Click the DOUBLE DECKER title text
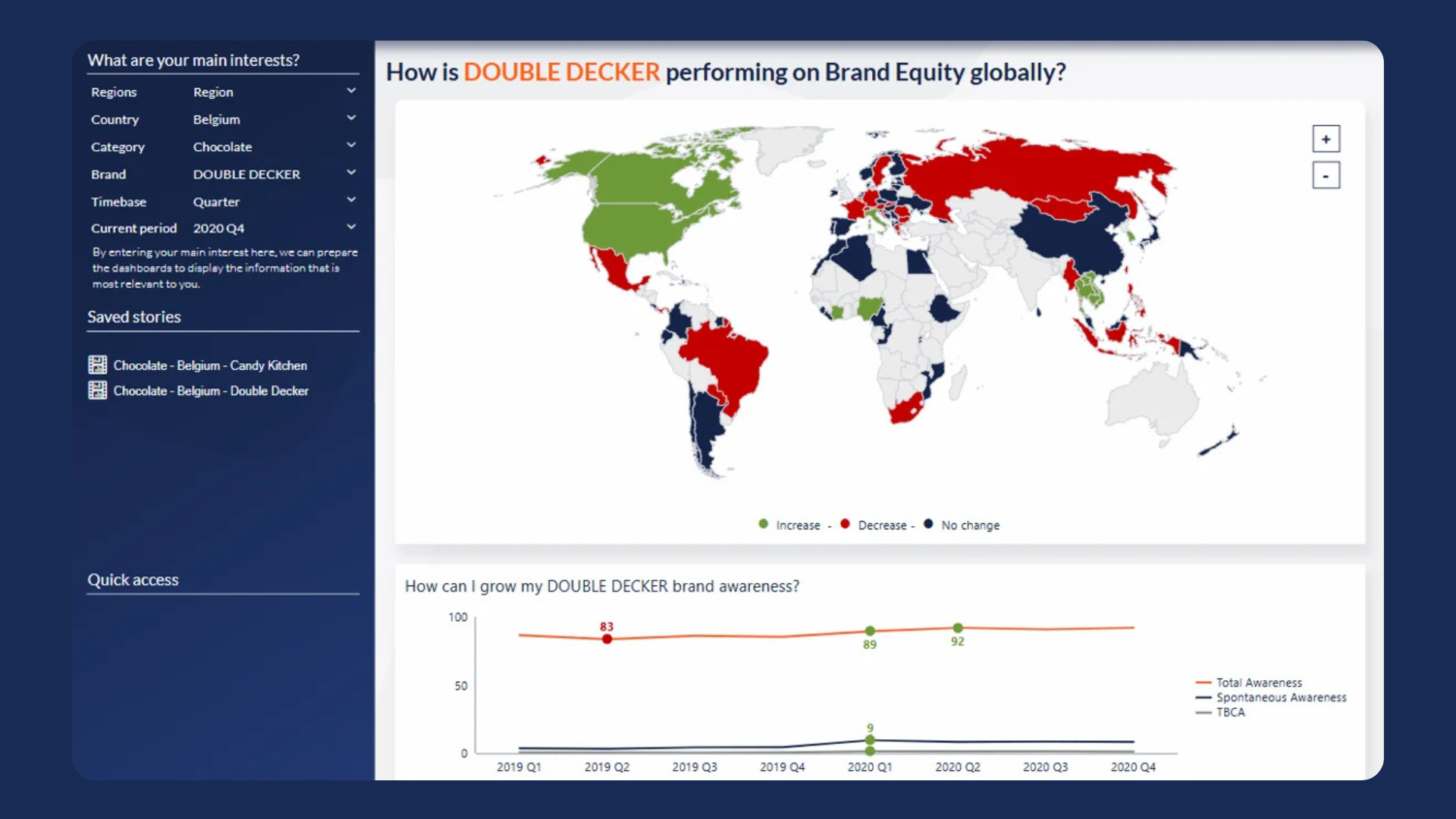The width and height of the screenshot is (1456, 819). click(x=562, y=72)
